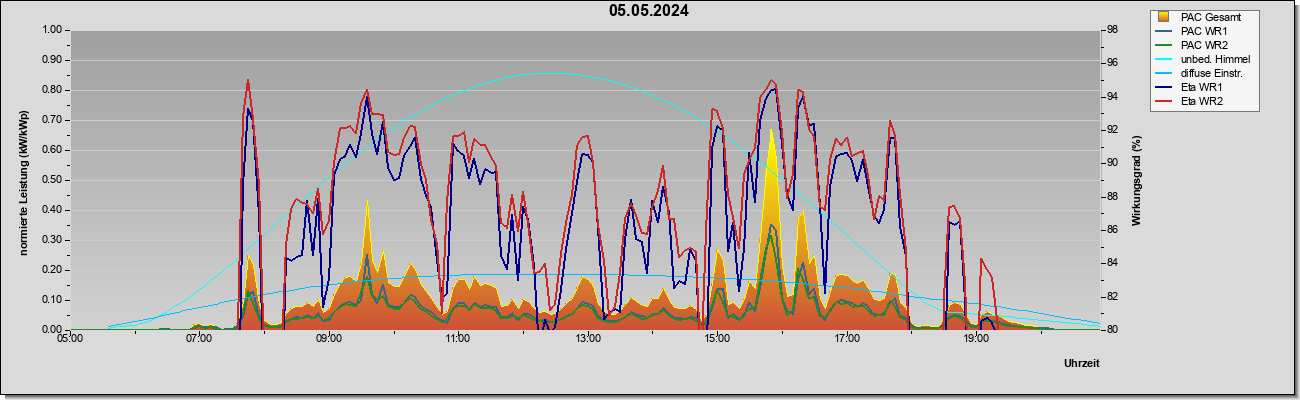Select the Eta WR2 legend entry
Viewport: 1300px width, 400px height.
tap(1201, 101)
